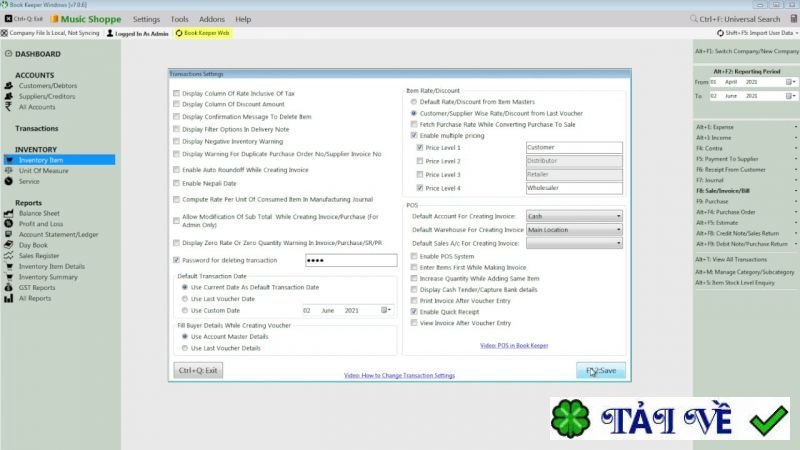
Task: Open the custom date calendar dropdown
Action: coord(386,310)
